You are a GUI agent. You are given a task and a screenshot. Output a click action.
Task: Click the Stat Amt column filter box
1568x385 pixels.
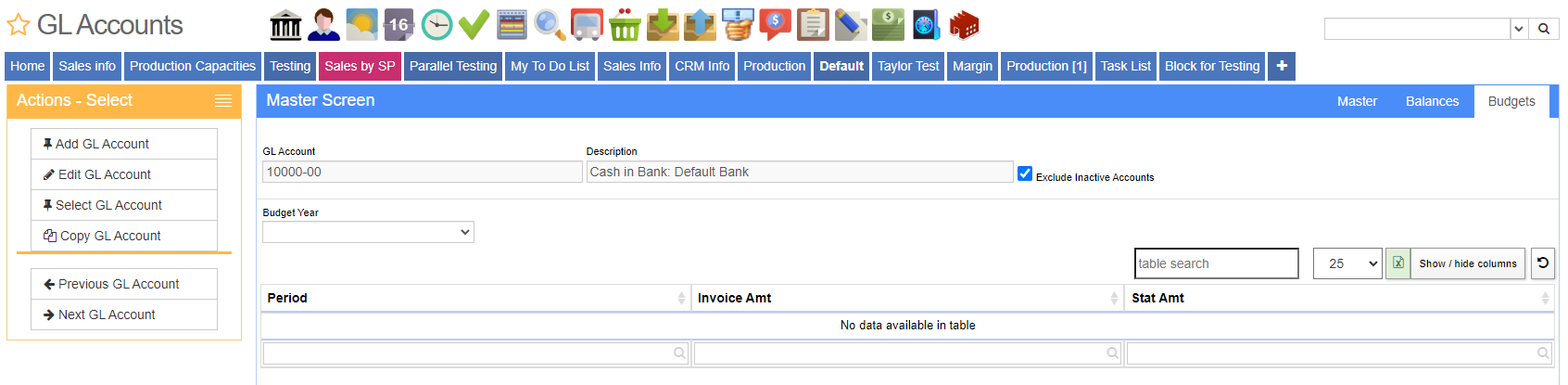pyautogui.click(x=1339, y=353)
